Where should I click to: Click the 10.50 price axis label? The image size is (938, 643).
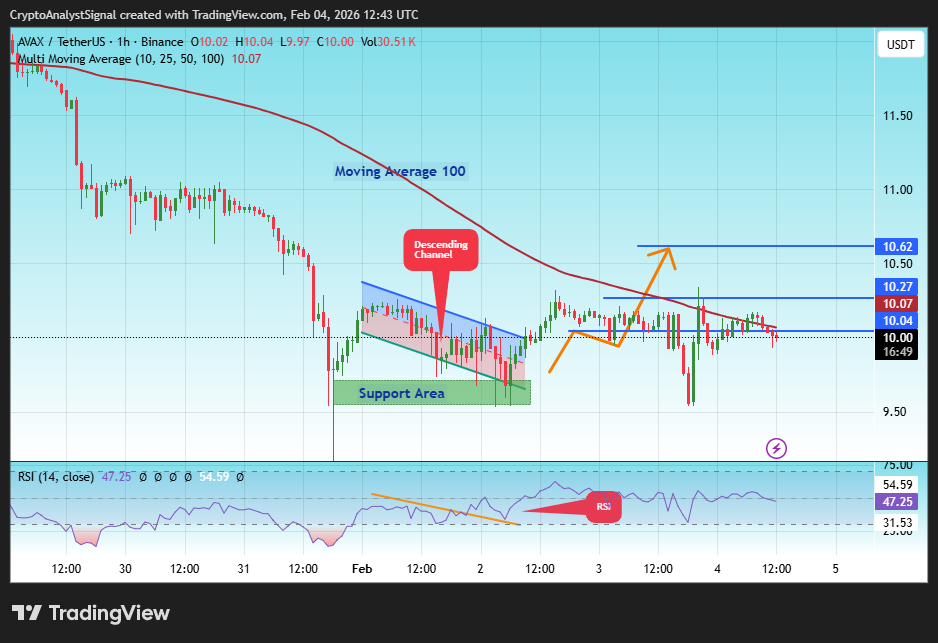[x=897, y=264]
